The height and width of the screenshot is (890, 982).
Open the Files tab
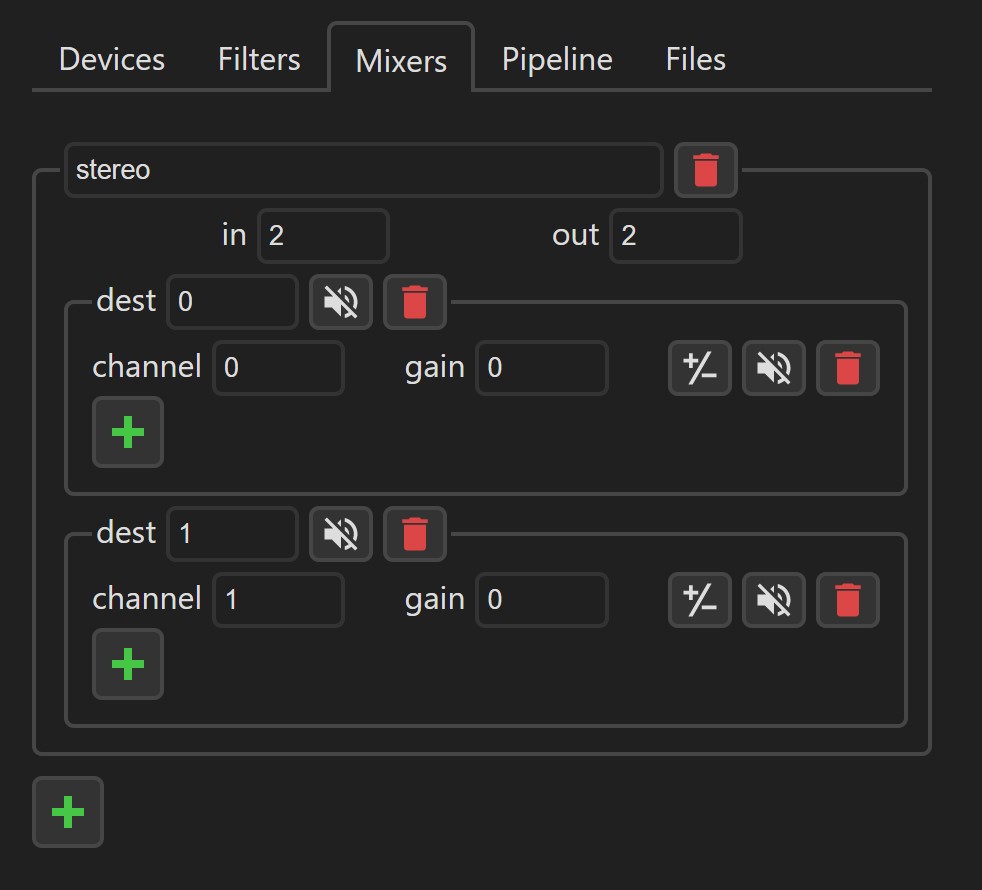pyautogui.click(x=695, y=60)
